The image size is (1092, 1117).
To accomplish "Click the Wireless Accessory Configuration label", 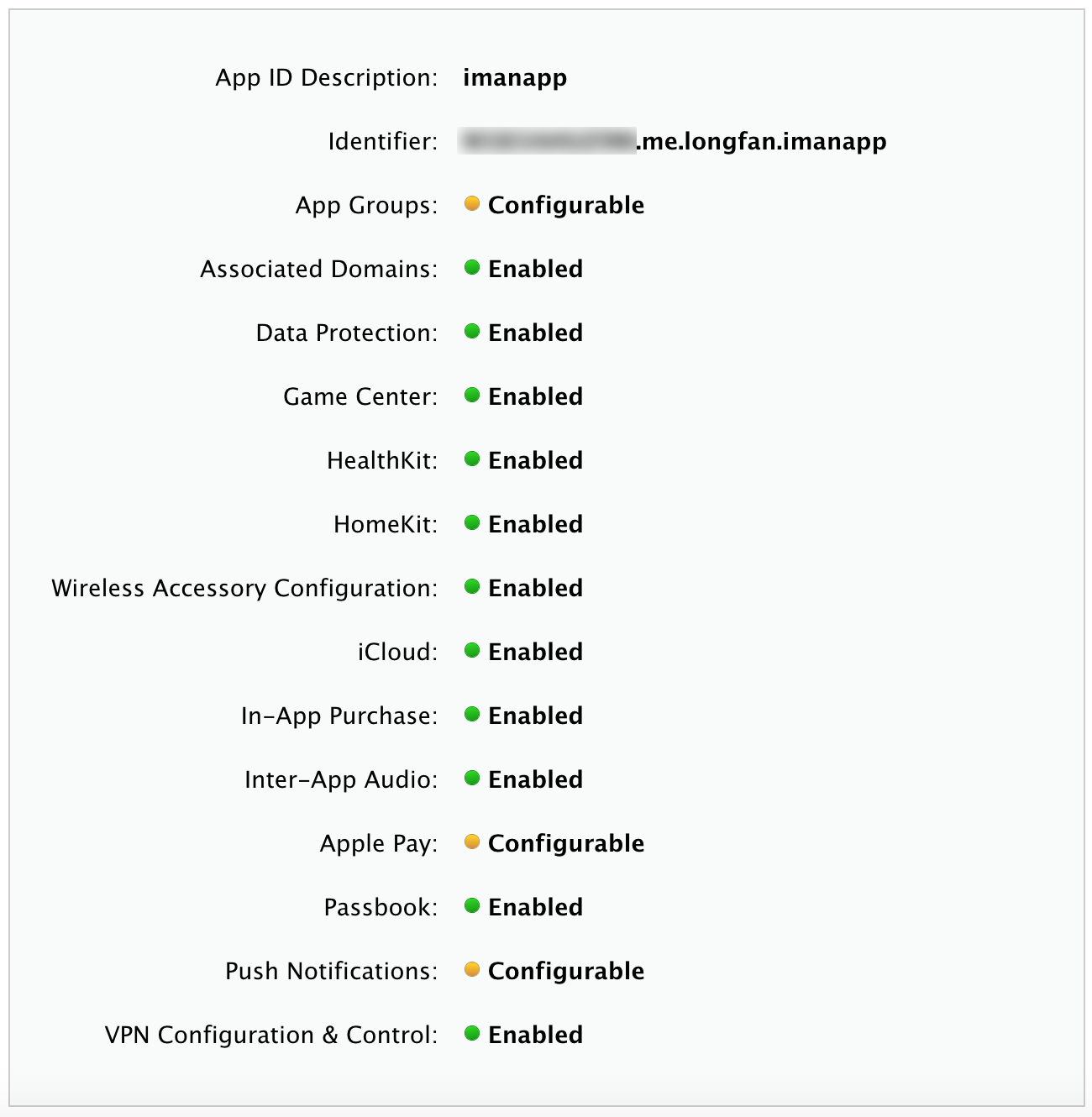I will [244, 588].
